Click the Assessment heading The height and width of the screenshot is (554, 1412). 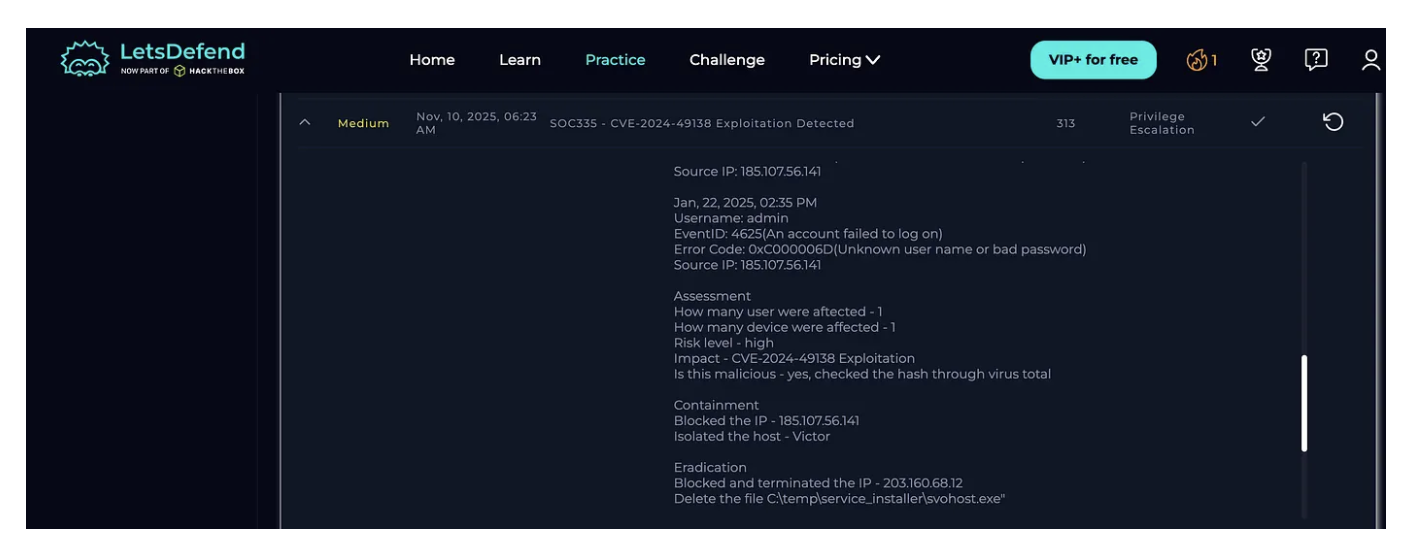tap(712, 296)
